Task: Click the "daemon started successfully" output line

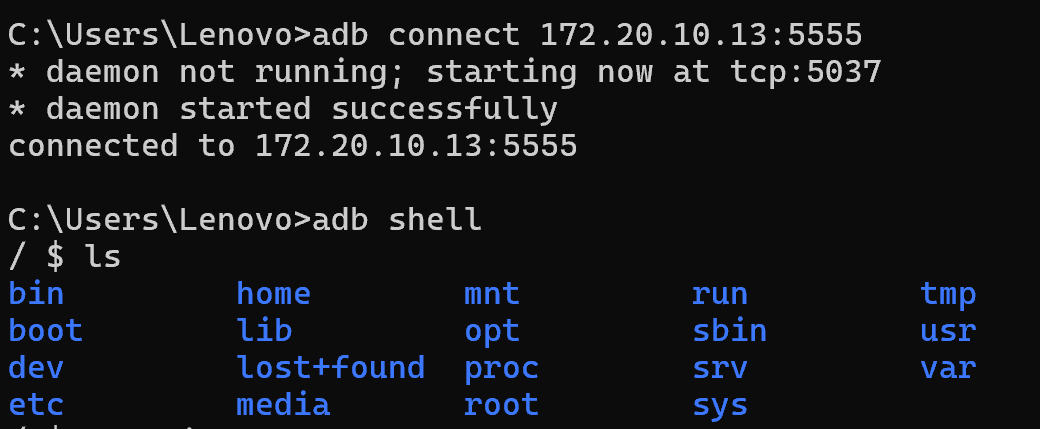Action: (282, 109)
